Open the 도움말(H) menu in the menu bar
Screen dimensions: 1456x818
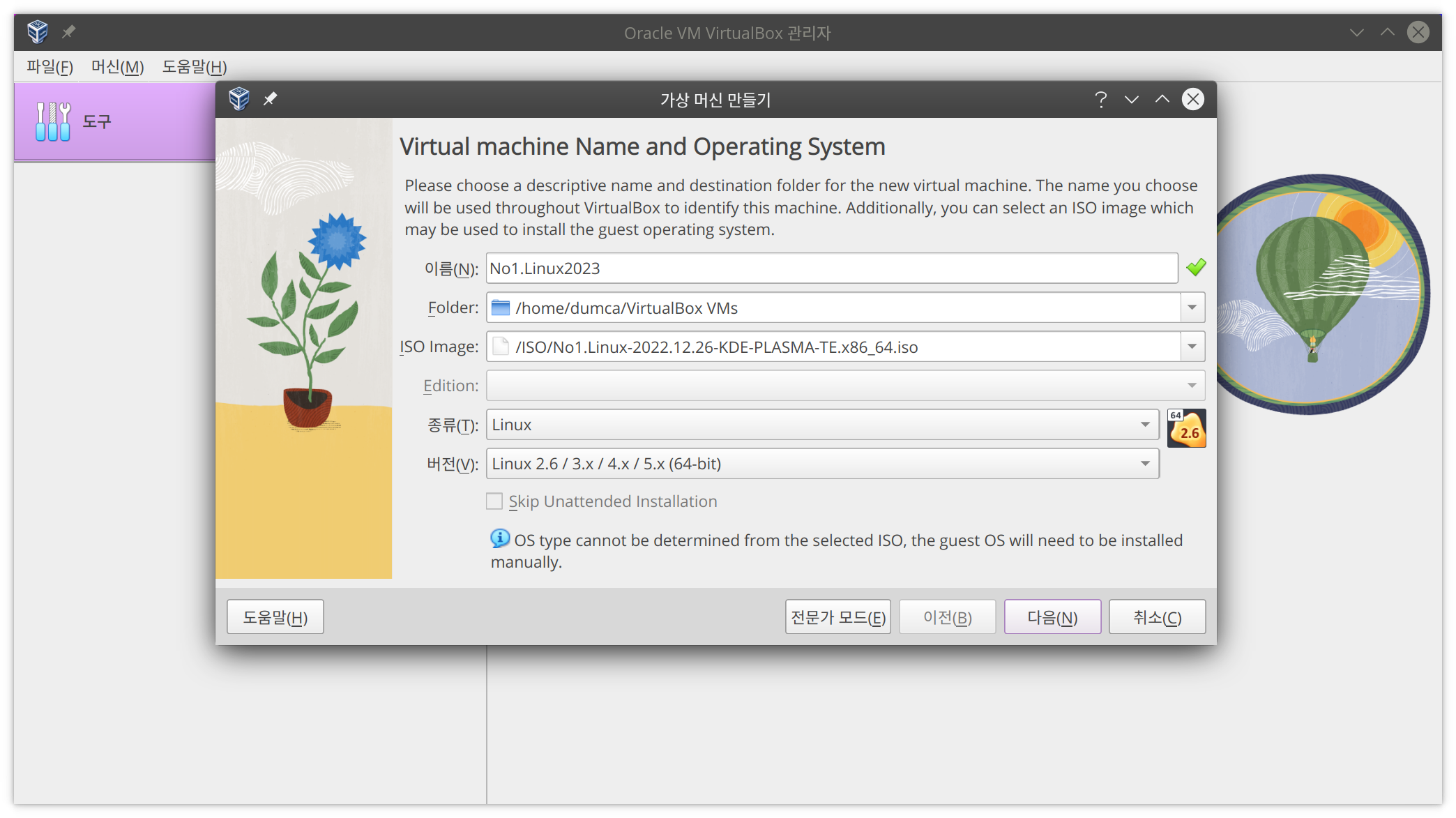click(x=195, y=67)
